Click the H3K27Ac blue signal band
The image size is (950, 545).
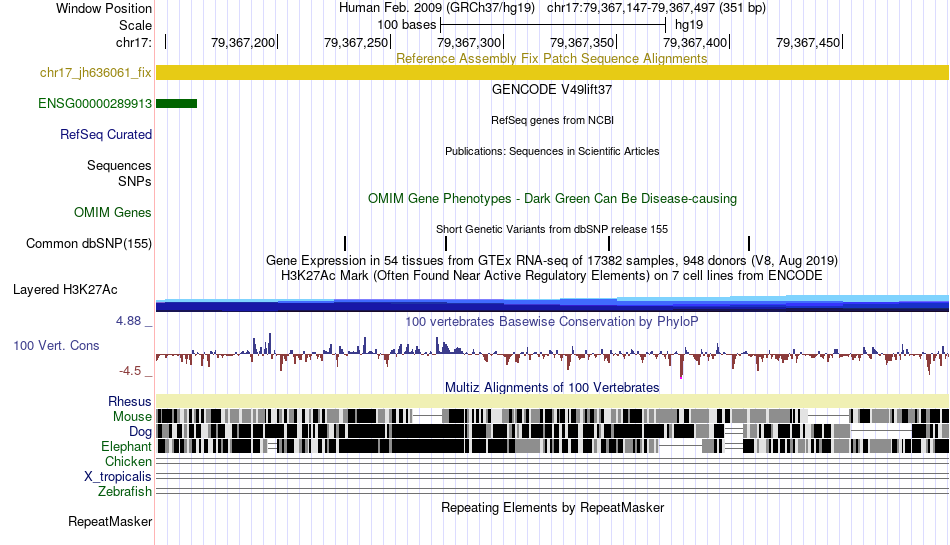(x=552, y=304)
